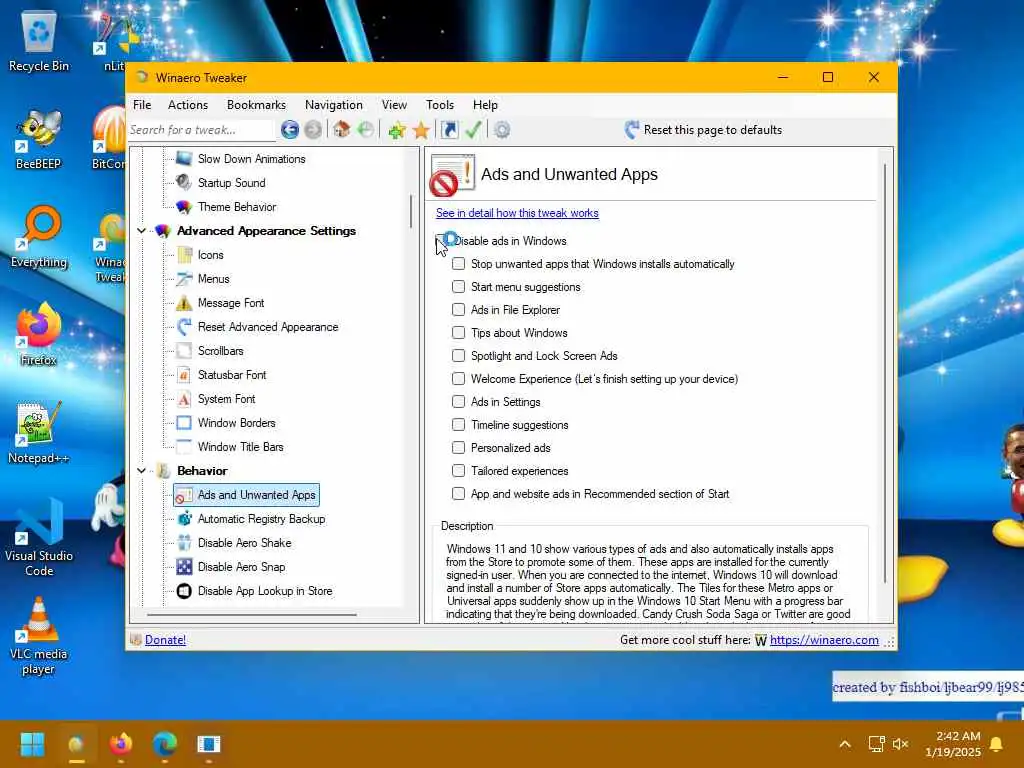Viewport: 1024px width, 768px height.
Task: Select Startup Sound in the tree
Action: click(231, 183)
